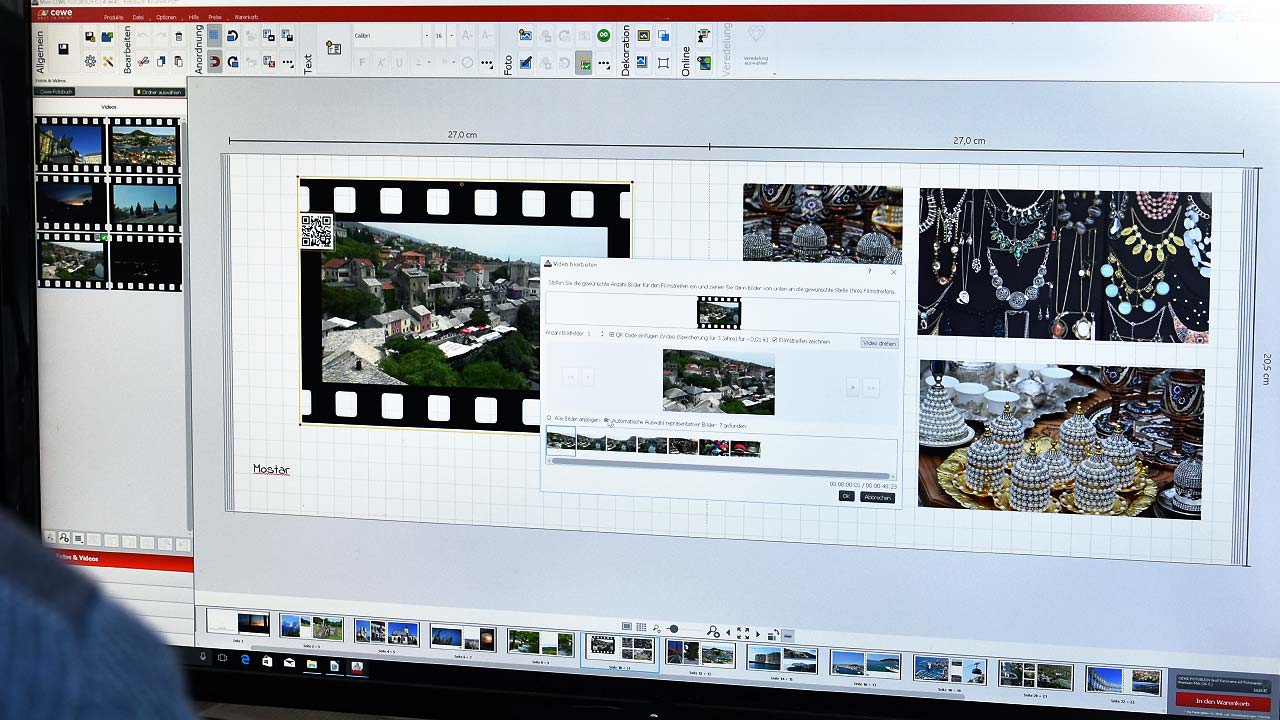Viewport: 1280px width, 720px height.
Task: Click the 'Video drehen' button
Action: [878, 343]
